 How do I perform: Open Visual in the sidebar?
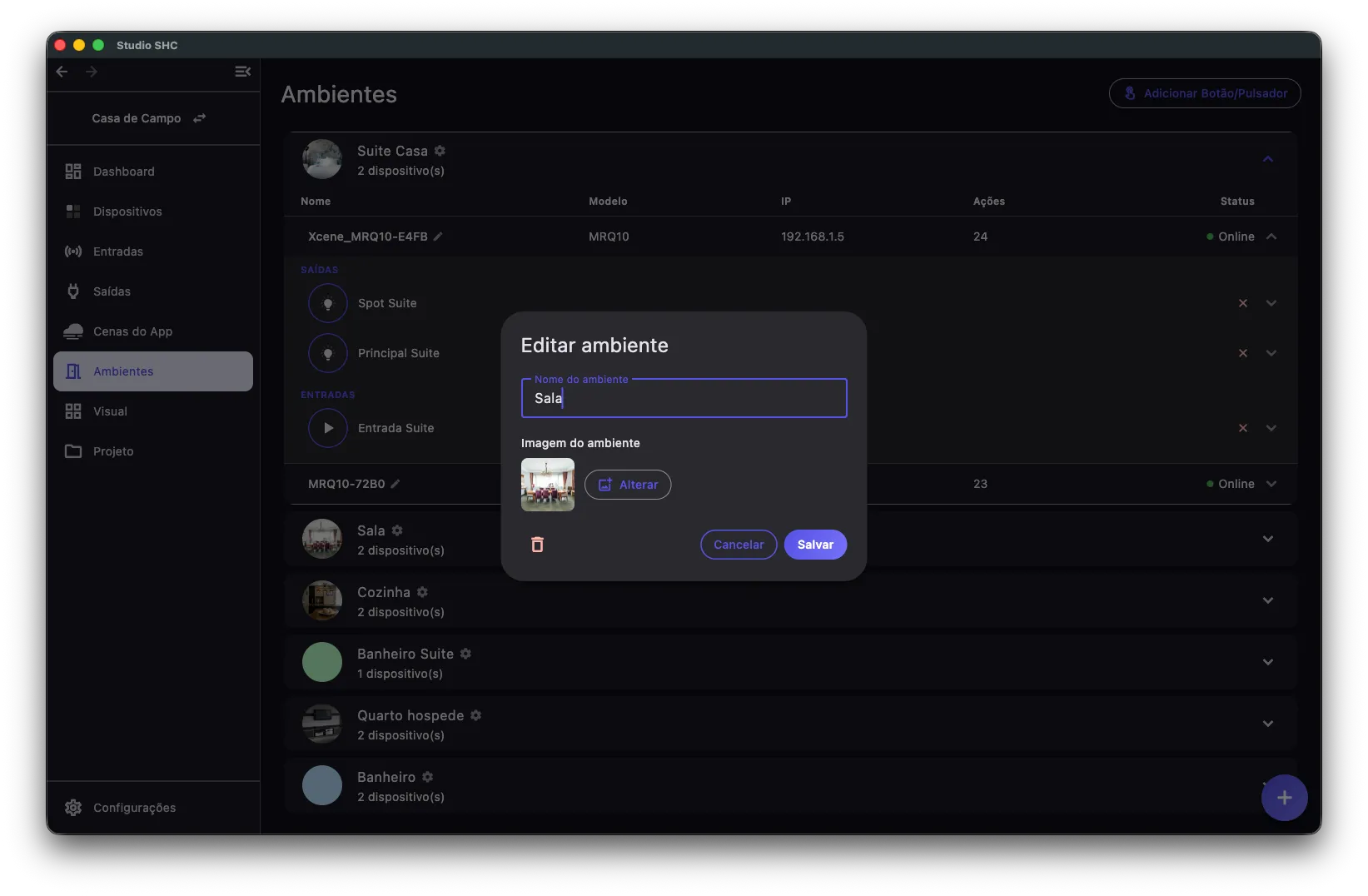click(153, 411)
